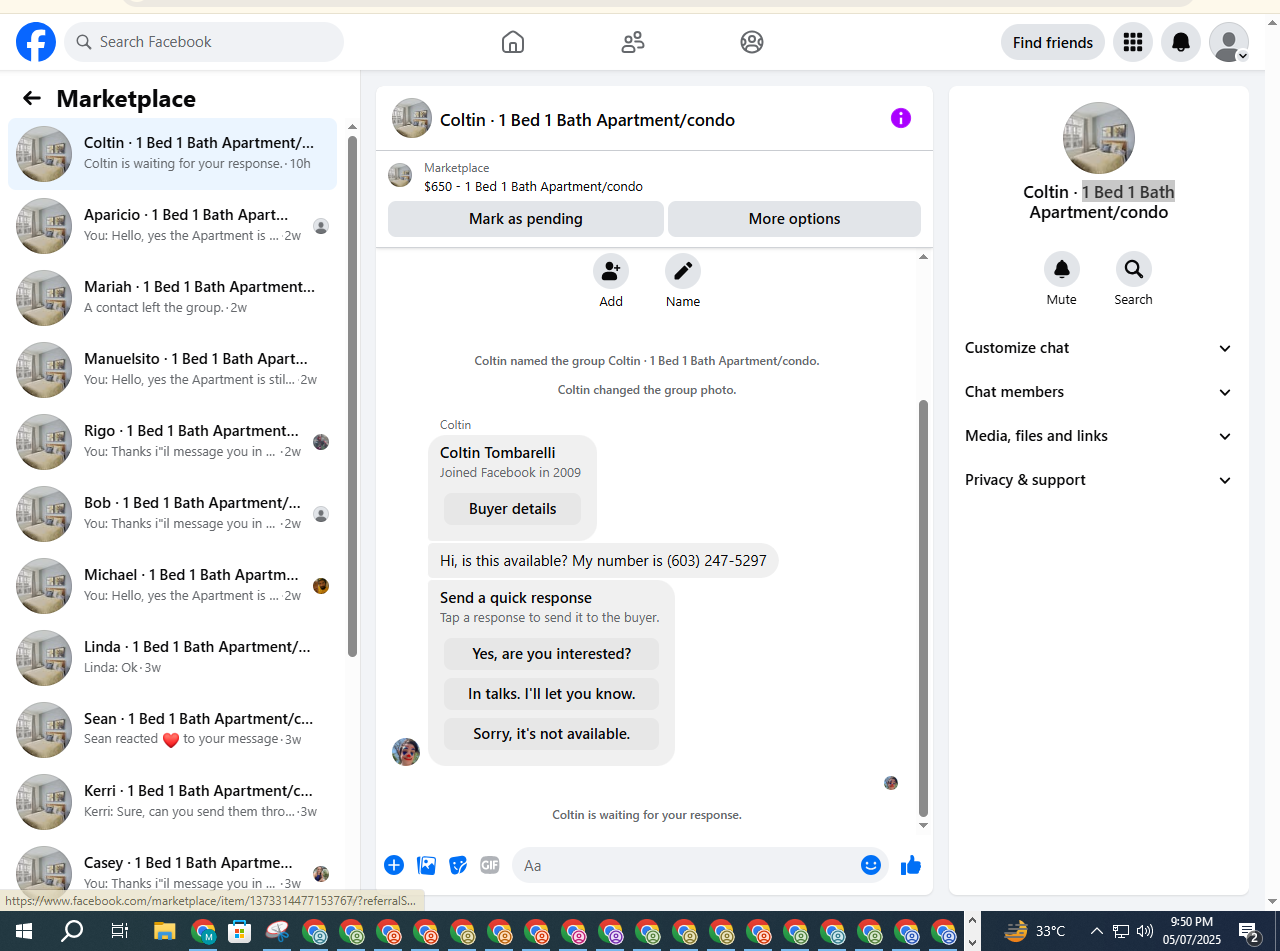Open conversation information purple icon

[901, 118]
